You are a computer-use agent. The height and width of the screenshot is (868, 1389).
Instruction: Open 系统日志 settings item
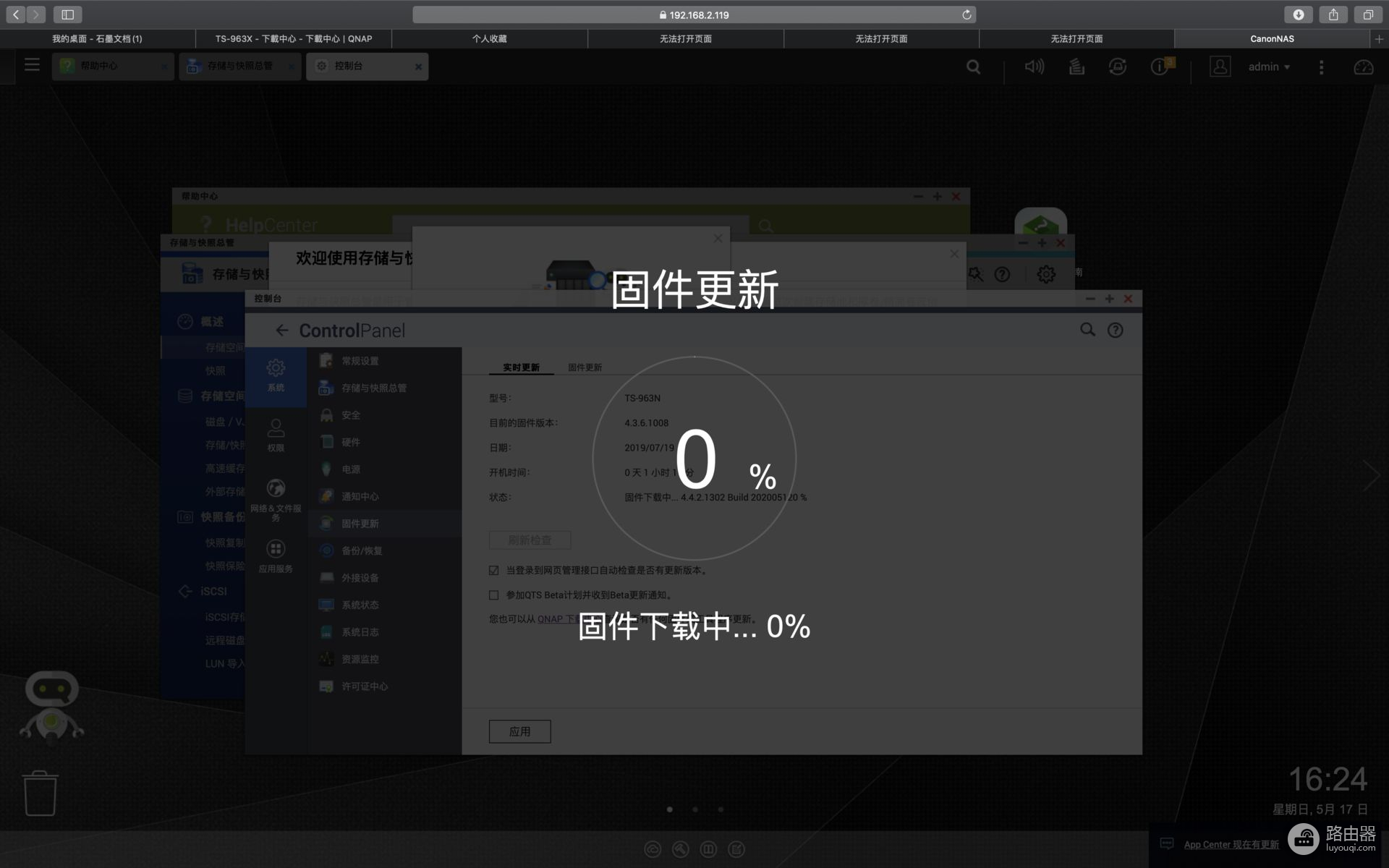[x=384, y=632]
